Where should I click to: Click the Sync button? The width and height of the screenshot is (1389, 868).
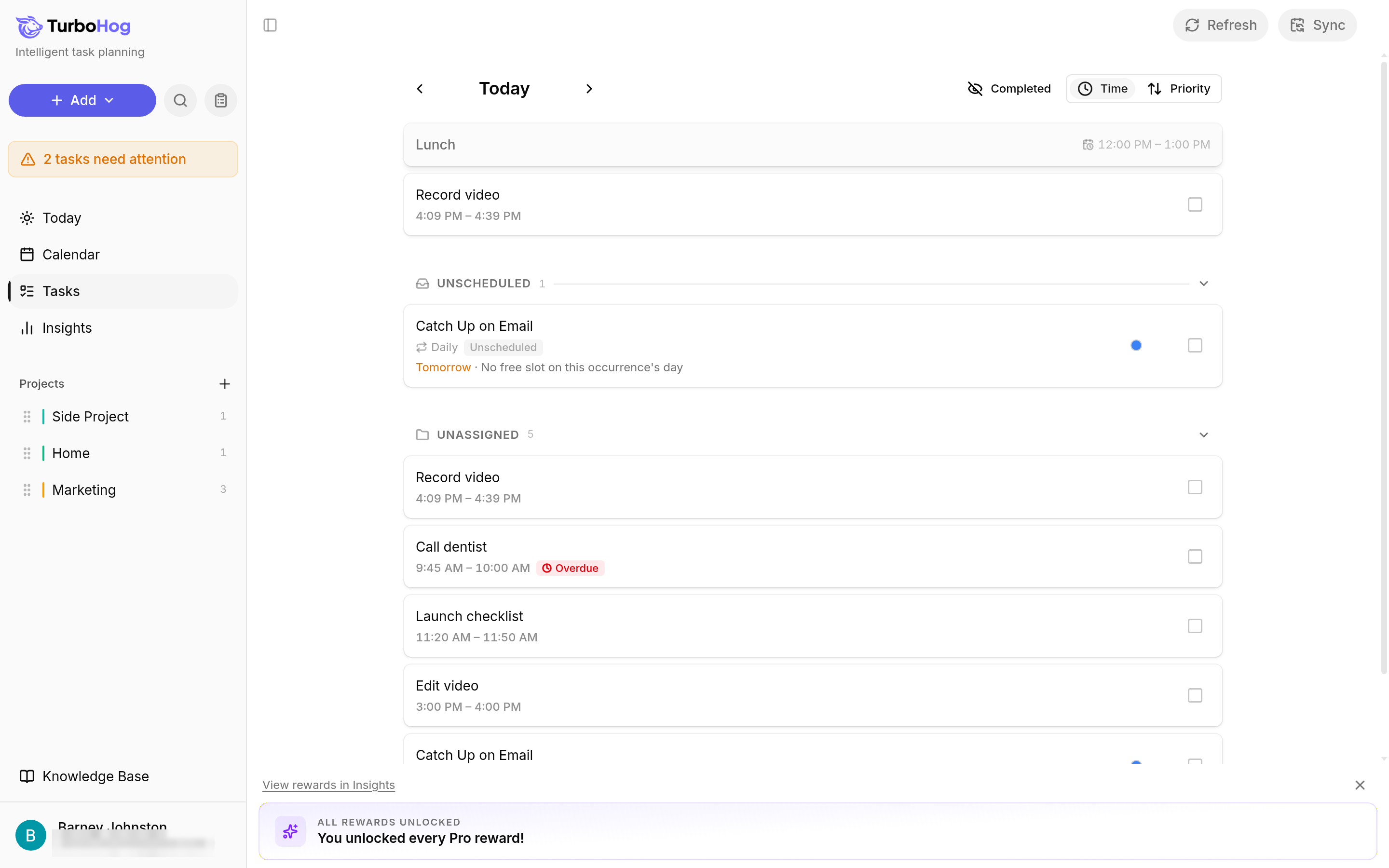point(1317,25)
